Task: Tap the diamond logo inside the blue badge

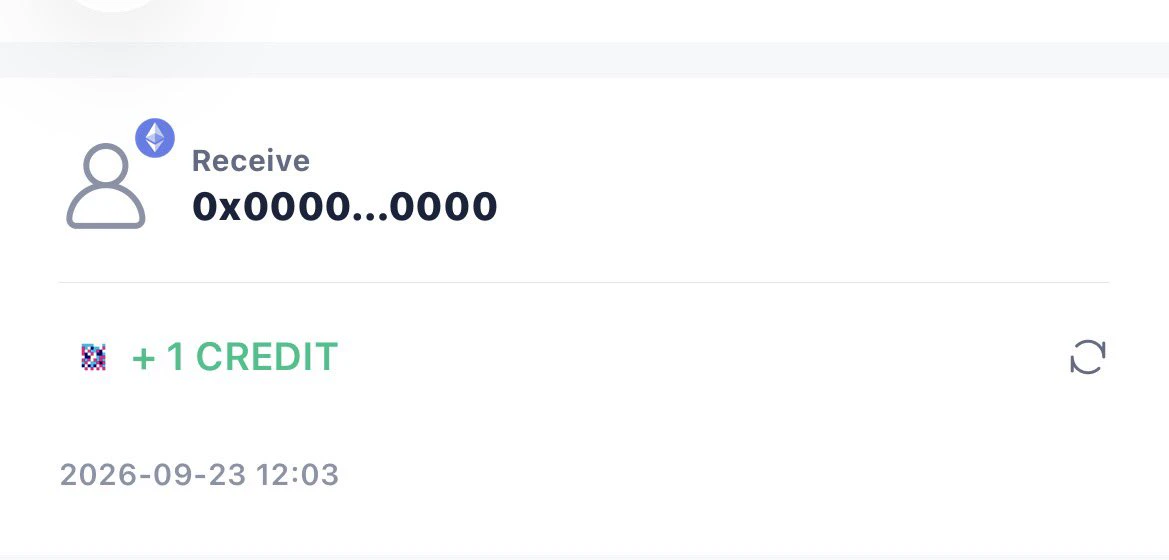Action: pos(155,138)
